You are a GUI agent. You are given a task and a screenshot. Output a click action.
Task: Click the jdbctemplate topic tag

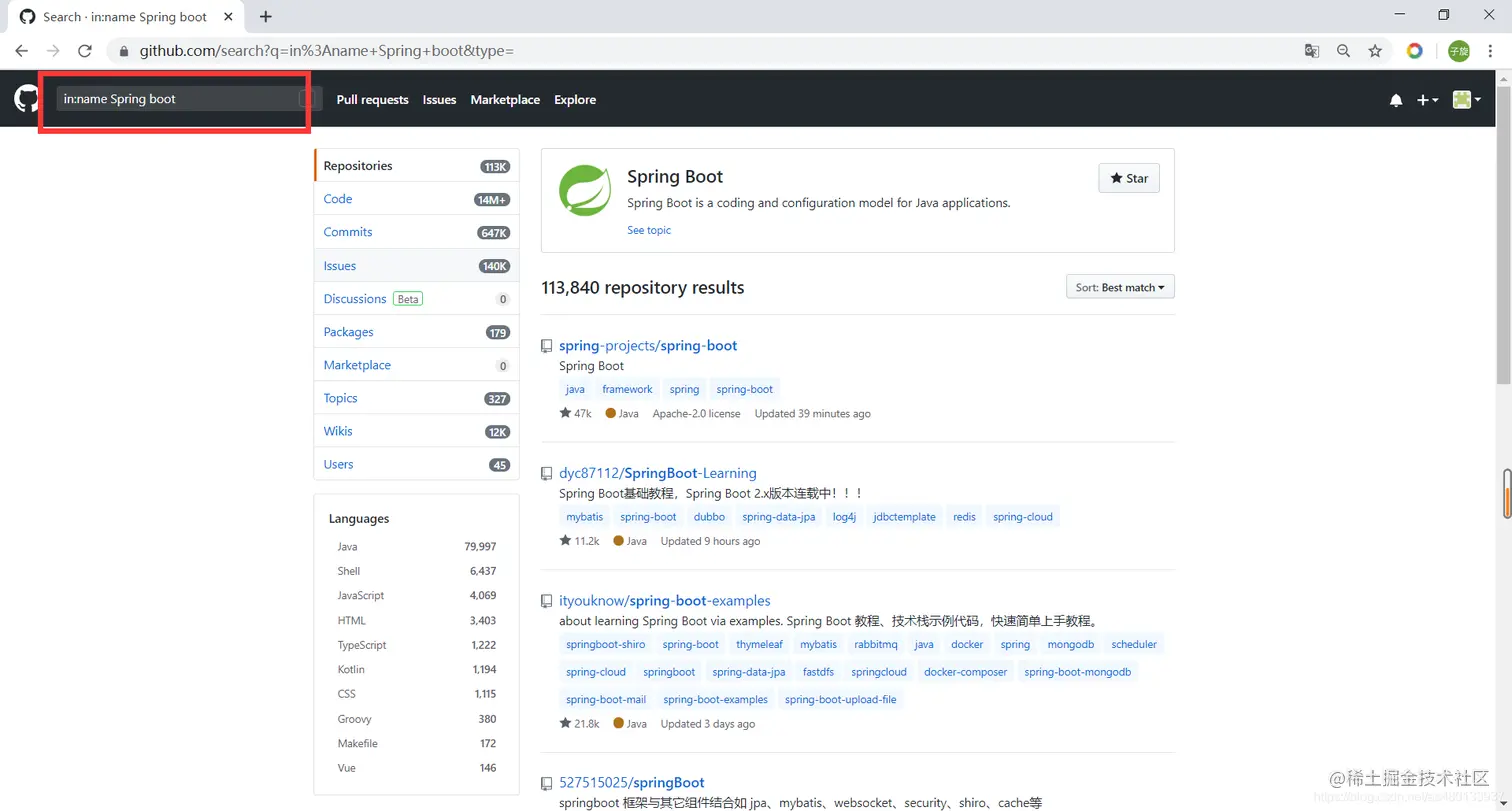(x=904, y=517)
